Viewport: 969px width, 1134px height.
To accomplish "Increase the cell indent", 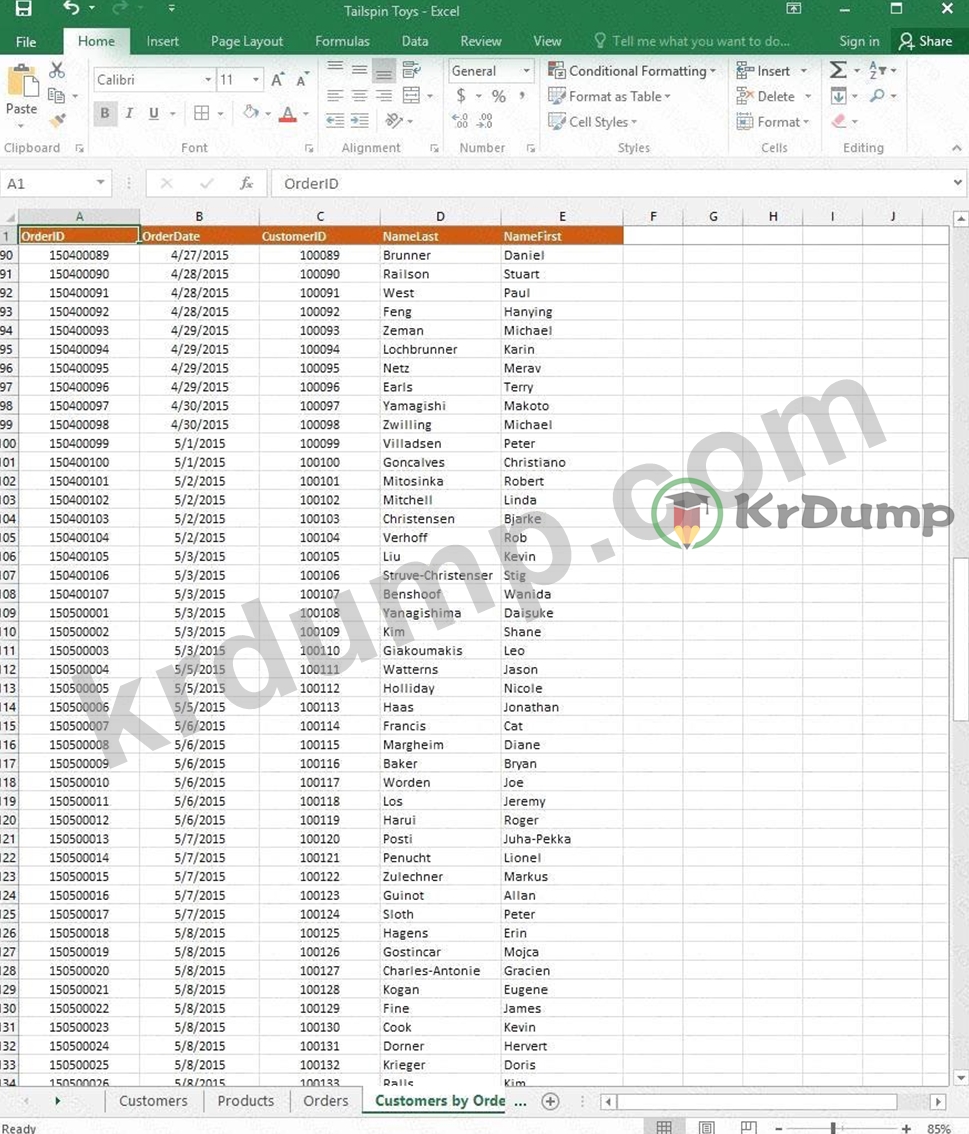I will click(x=359, y=121).
